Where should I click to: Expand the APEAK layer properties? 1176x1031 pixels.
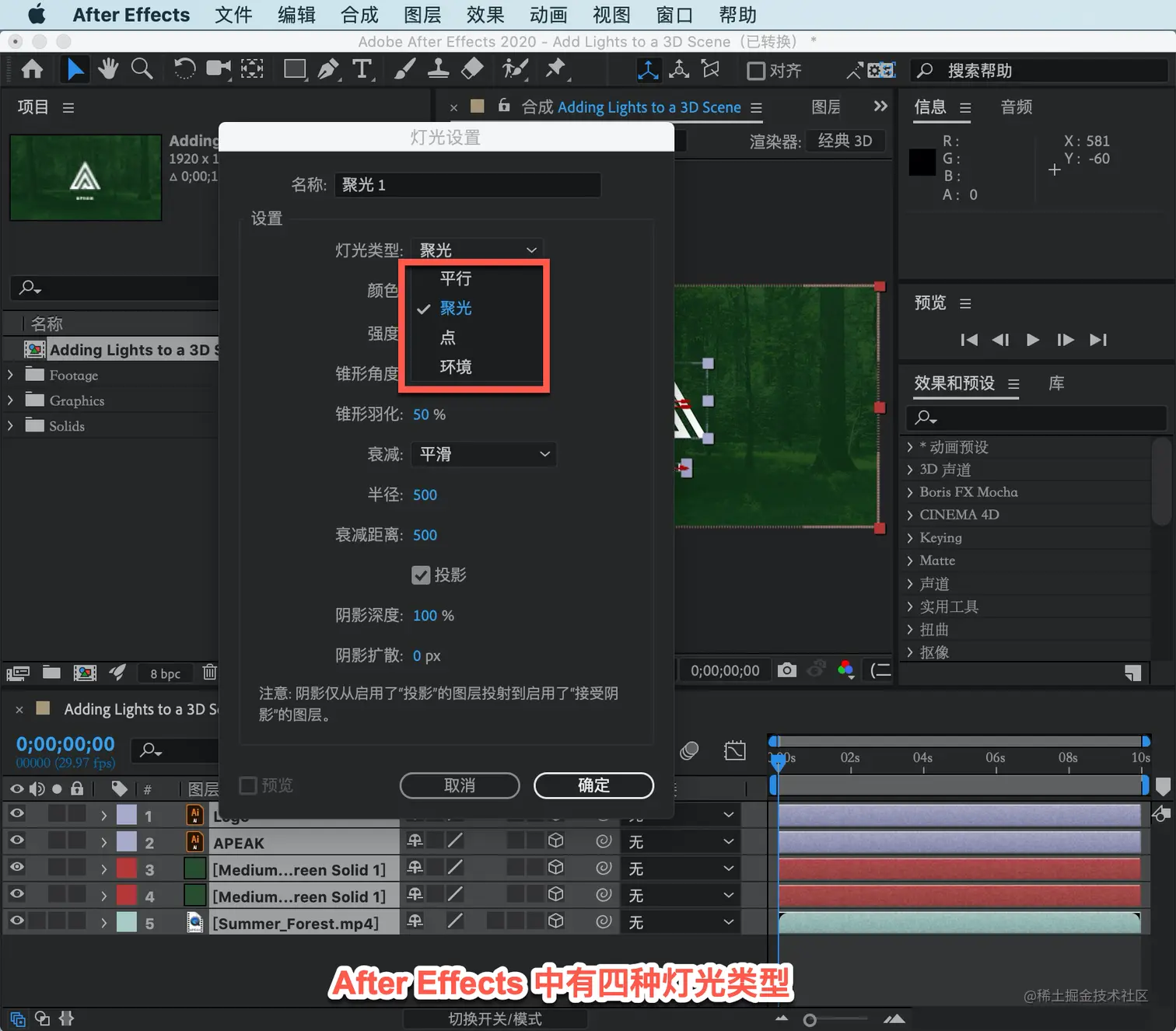point(103,842)
